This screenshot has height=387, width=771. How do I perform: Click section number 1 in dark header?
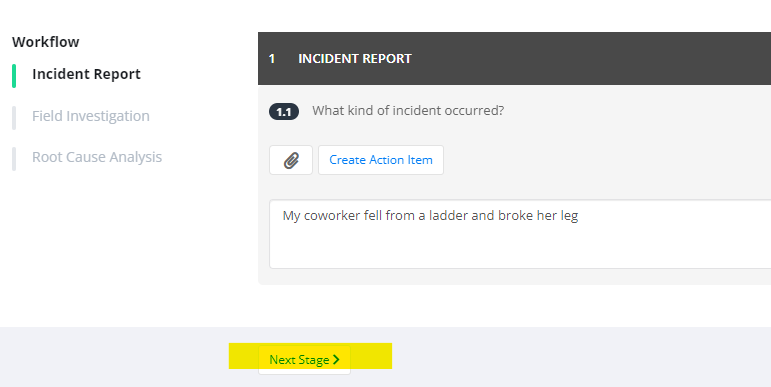click(x=271, y=59)
